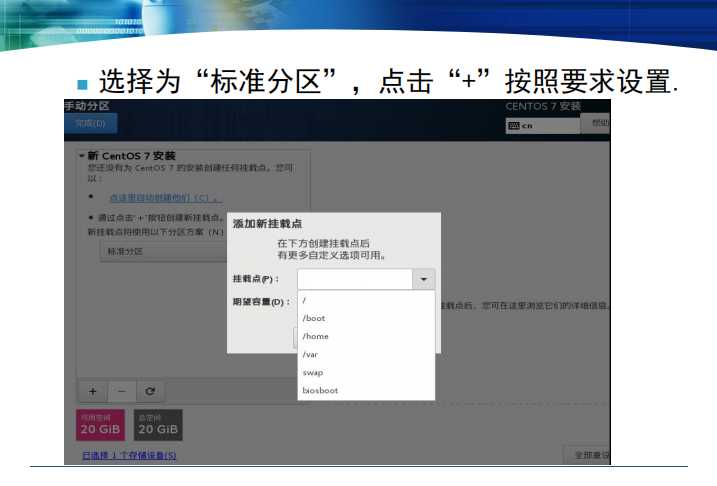This screenshot has width=717, height=486.
Task: Click the mount point text field
Action: (x=355, y=279)
